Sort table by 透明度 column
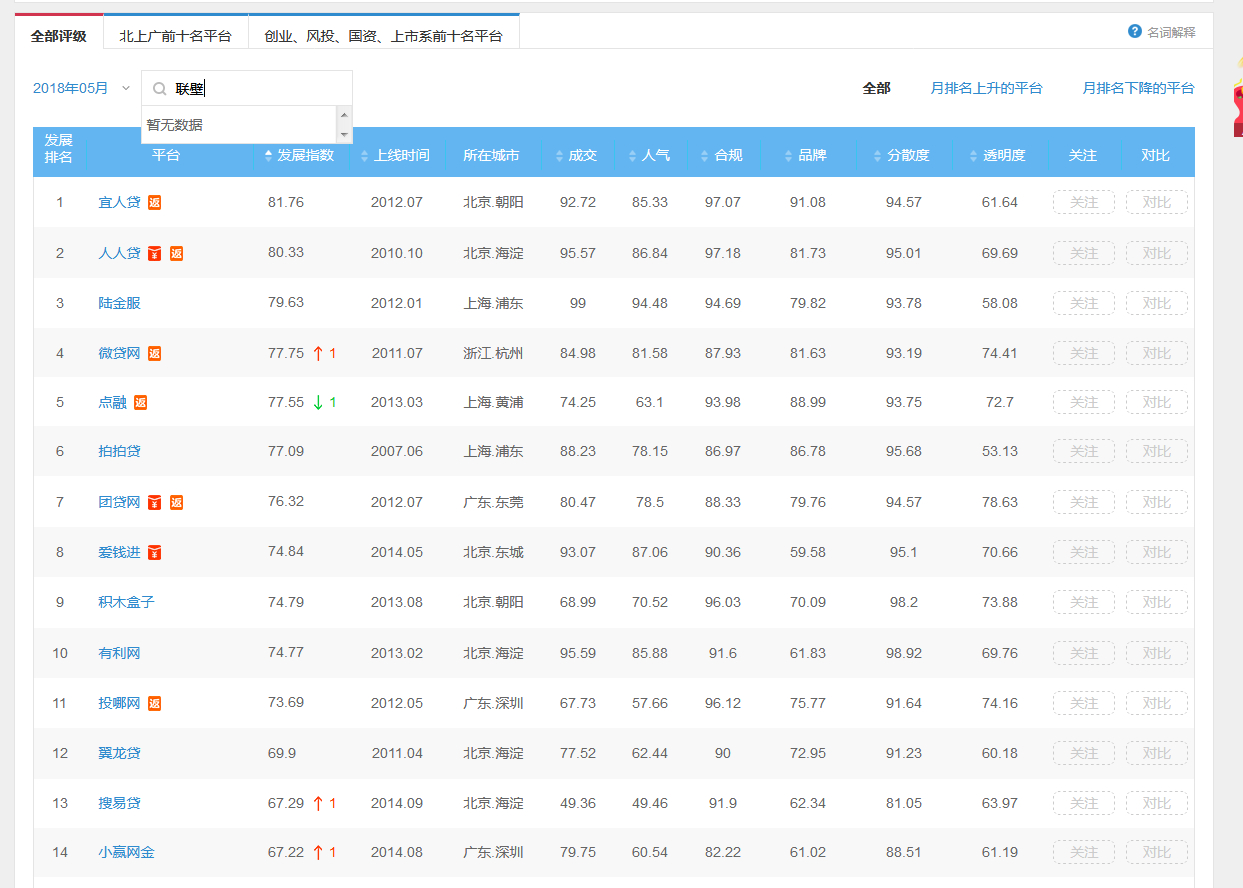 click(x=998, y=156)
